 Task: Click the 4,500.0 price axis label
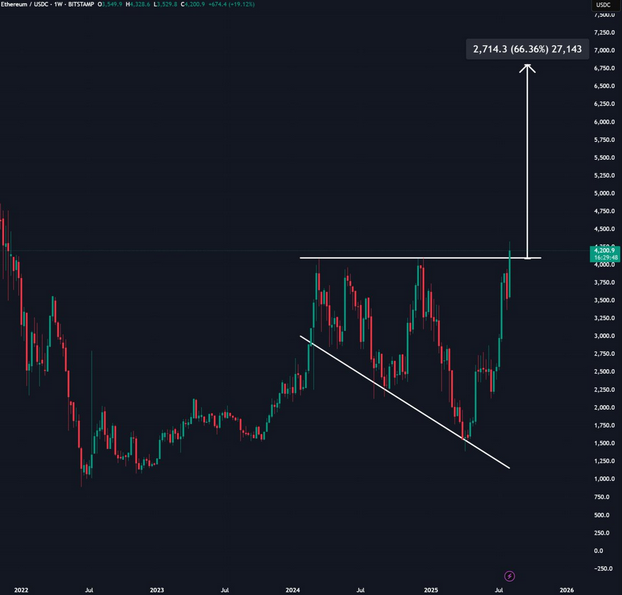pyautogui.click(x=604, y=229)
